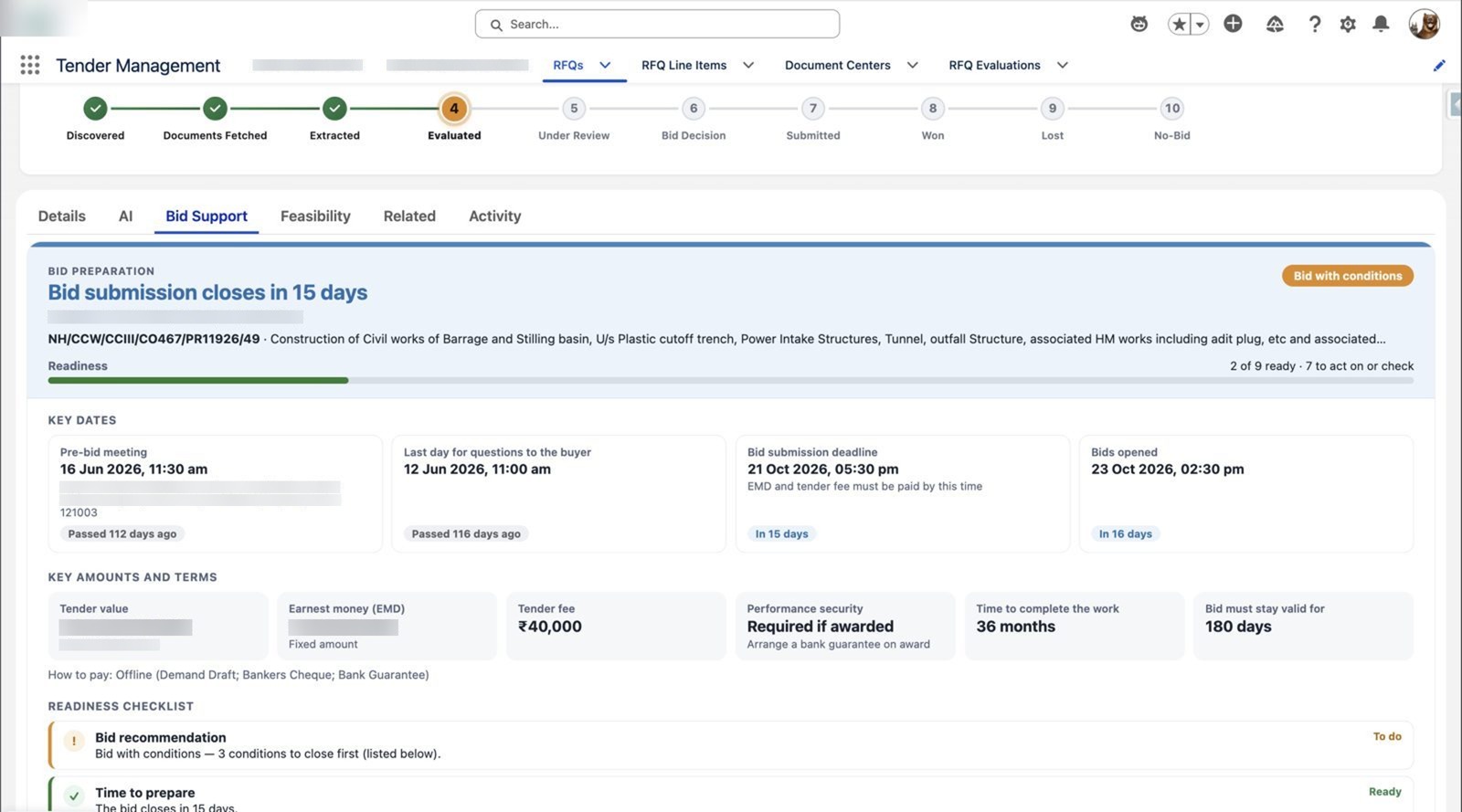Image resolution: width=1462 pixels, height=812 pixels.
Task: Select the Submitted stage 7
Action: point(813,109)
